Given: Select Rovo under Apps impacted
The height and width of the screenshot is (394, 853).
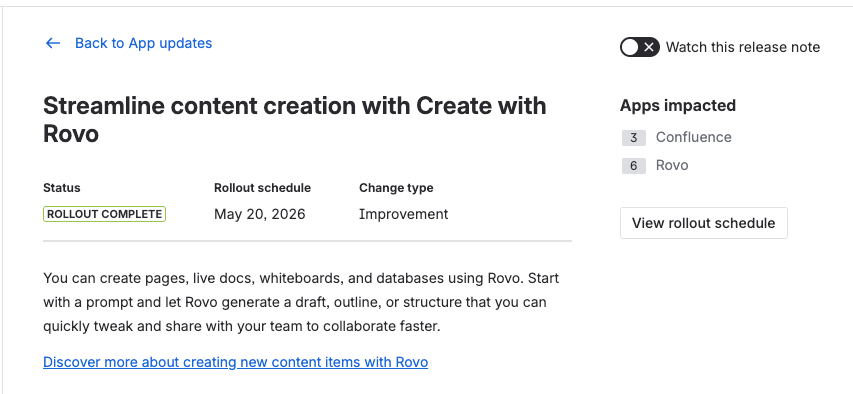Looking at the screenshot, I should pyautogui.click(x=672, y=165).
